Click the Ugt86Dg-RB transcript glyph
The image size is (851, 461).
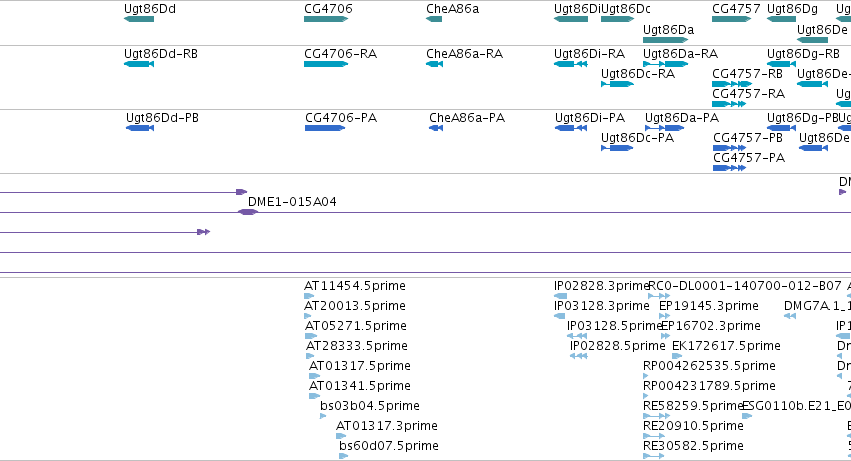click(782, 64)
